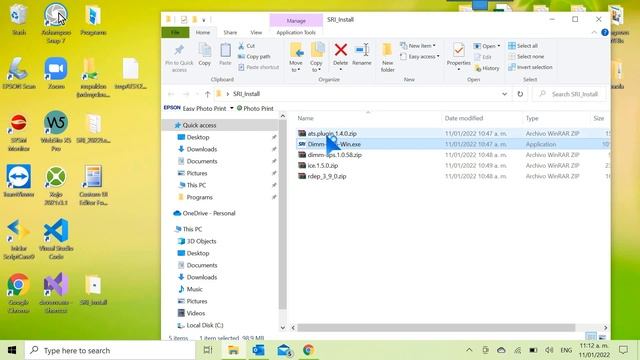Open the Quick Access Toolbar customize dropdown
The width and height of the screenshot is (640, 360).
click(204, 20)
